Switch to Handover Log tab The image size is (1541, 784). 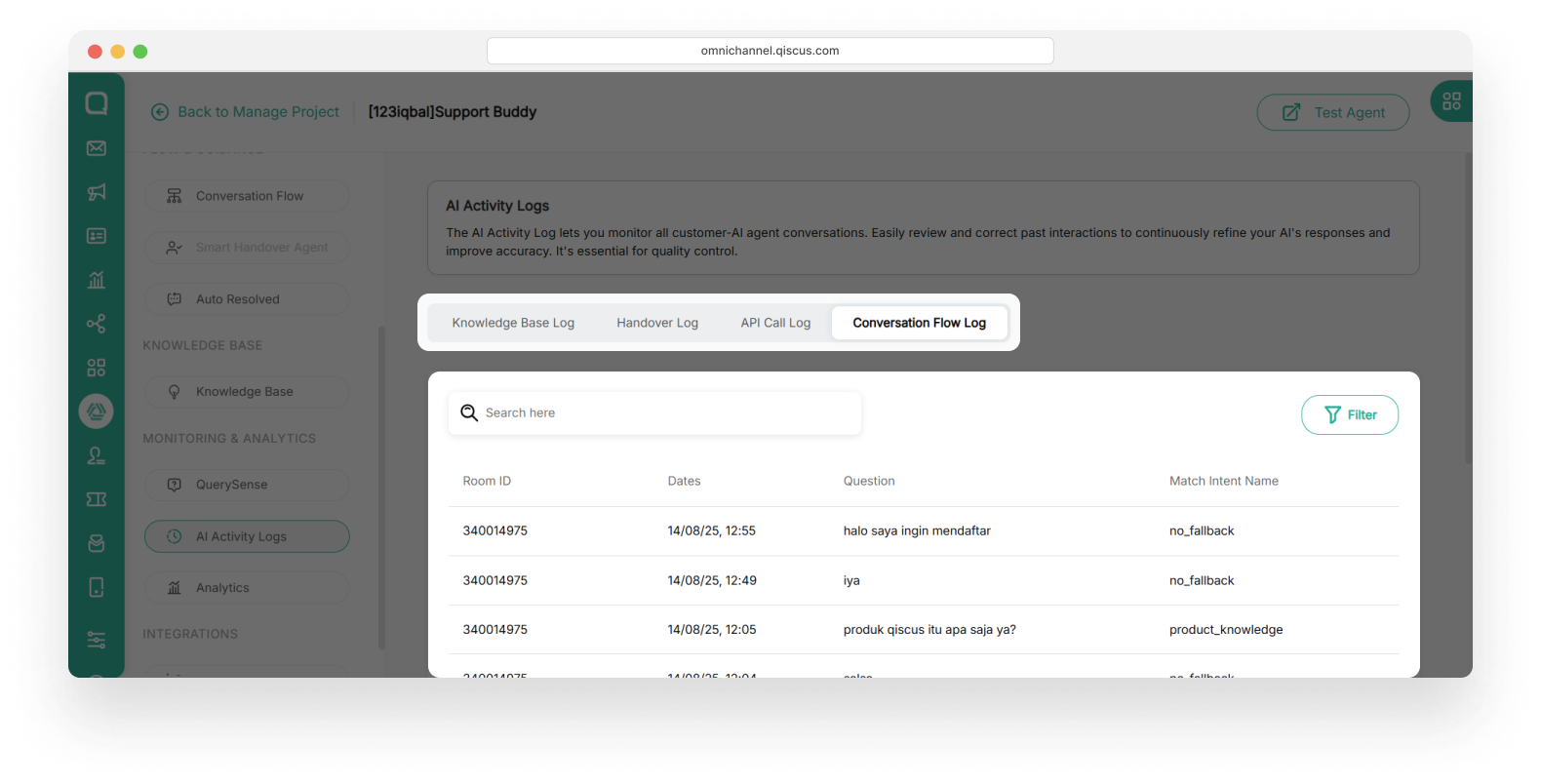[657, 323]
